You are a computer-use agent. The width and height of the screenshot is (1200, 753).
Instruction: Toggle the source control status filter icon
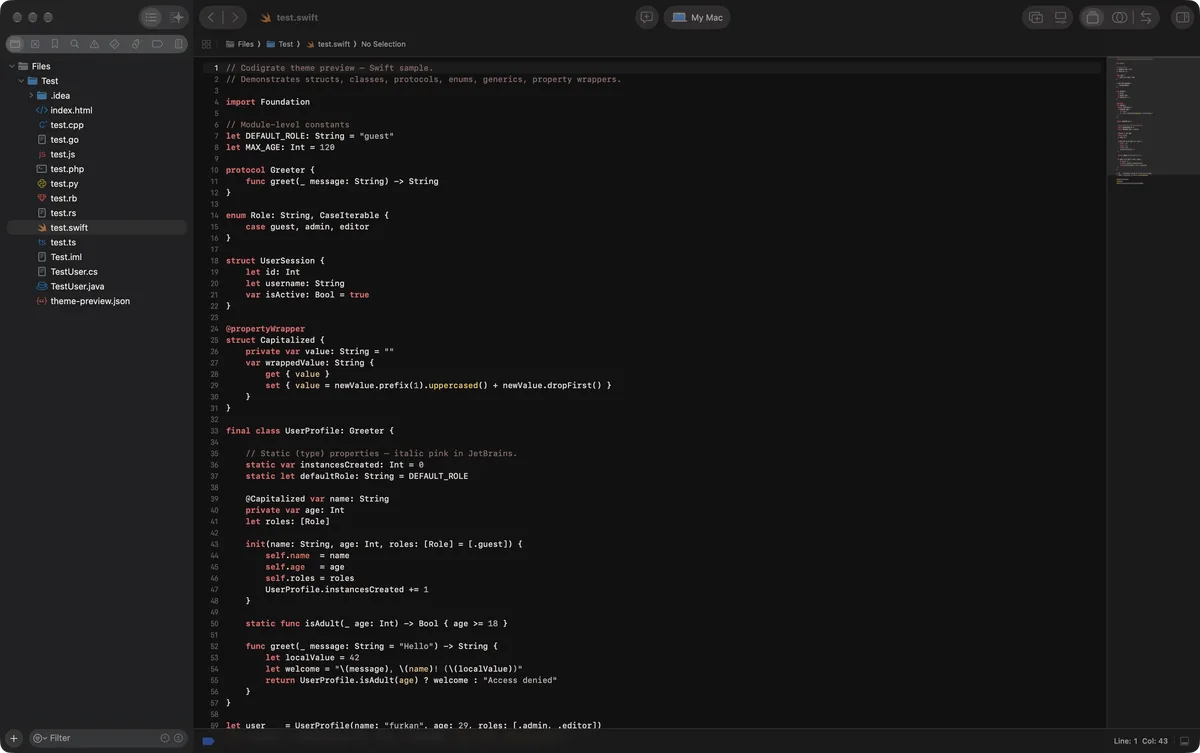pos(178,738)
